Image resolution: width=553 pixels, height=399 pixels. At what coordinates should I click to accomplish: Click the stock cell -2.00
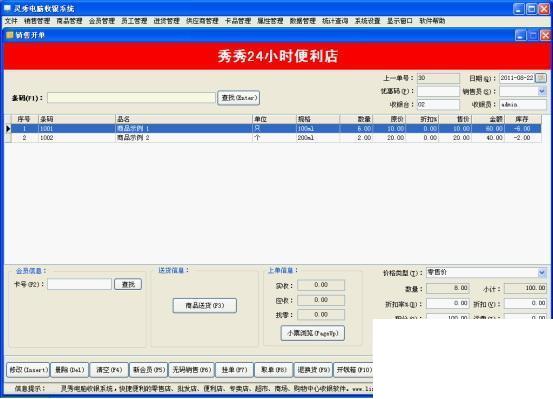coord(522,138)
